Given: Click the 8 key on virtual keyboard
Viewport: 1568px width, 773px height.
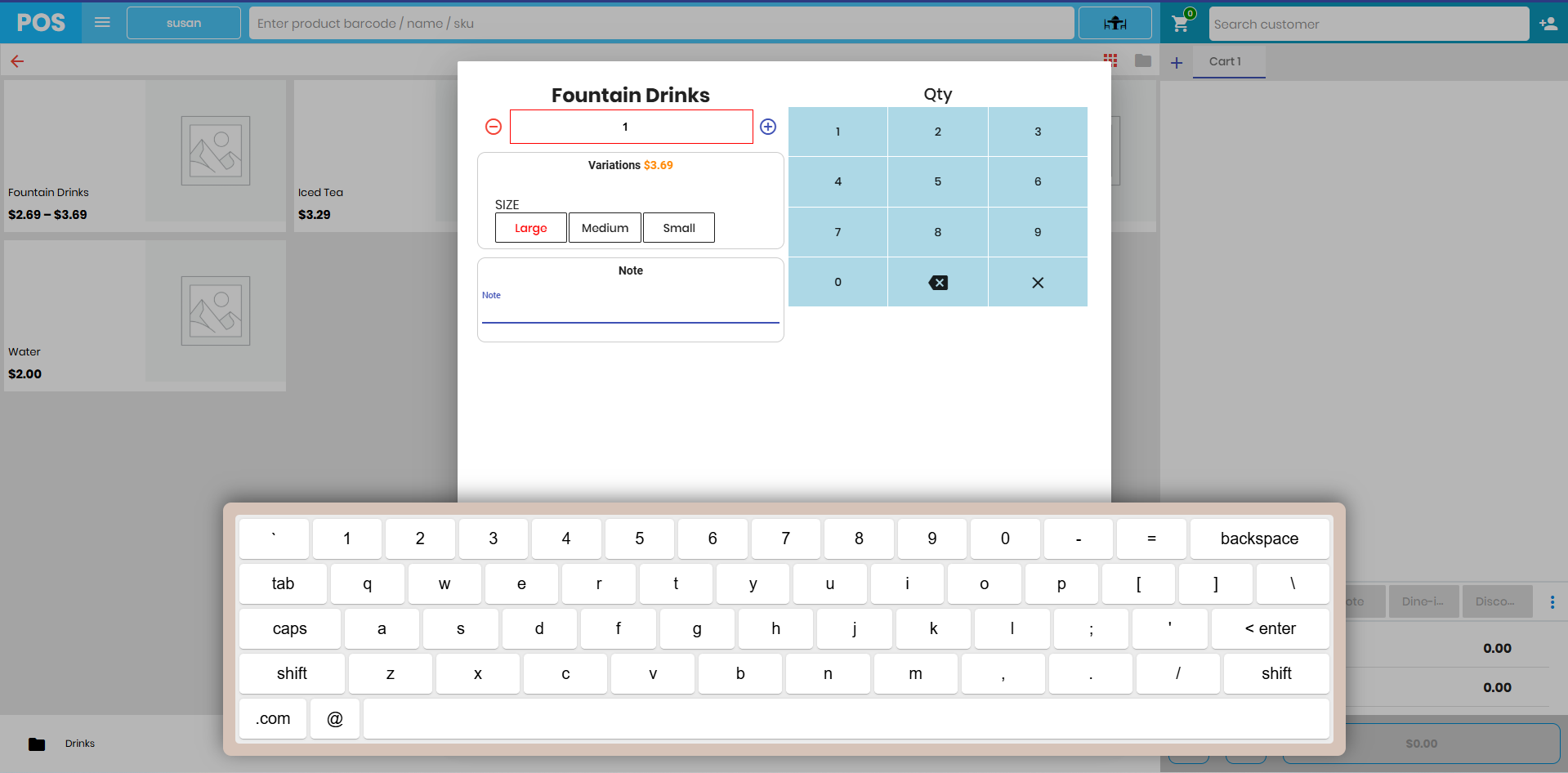Looking at the screenshot, I should pyautogui.click(x=859, y=538).
